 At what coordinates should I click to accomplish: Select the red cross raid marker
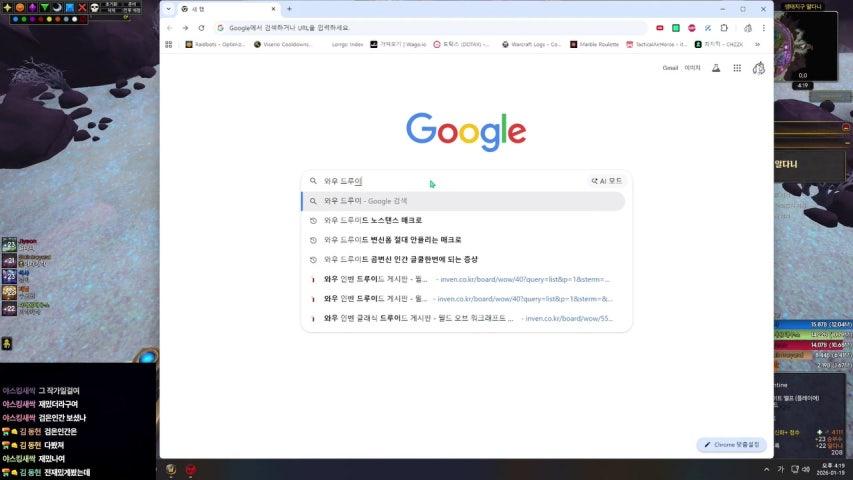(x=82, y=8)
